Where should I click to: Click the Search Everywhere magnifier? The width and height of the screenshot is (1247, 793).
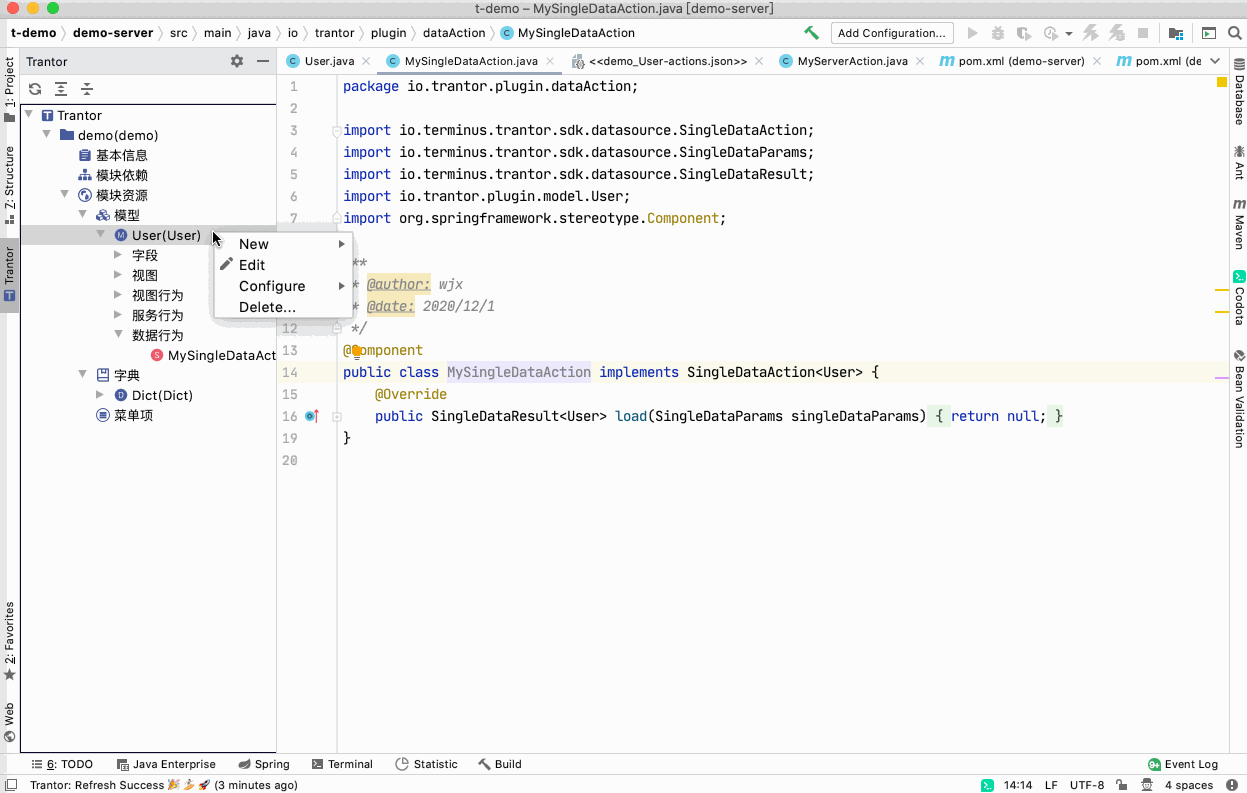(1234, 33)
